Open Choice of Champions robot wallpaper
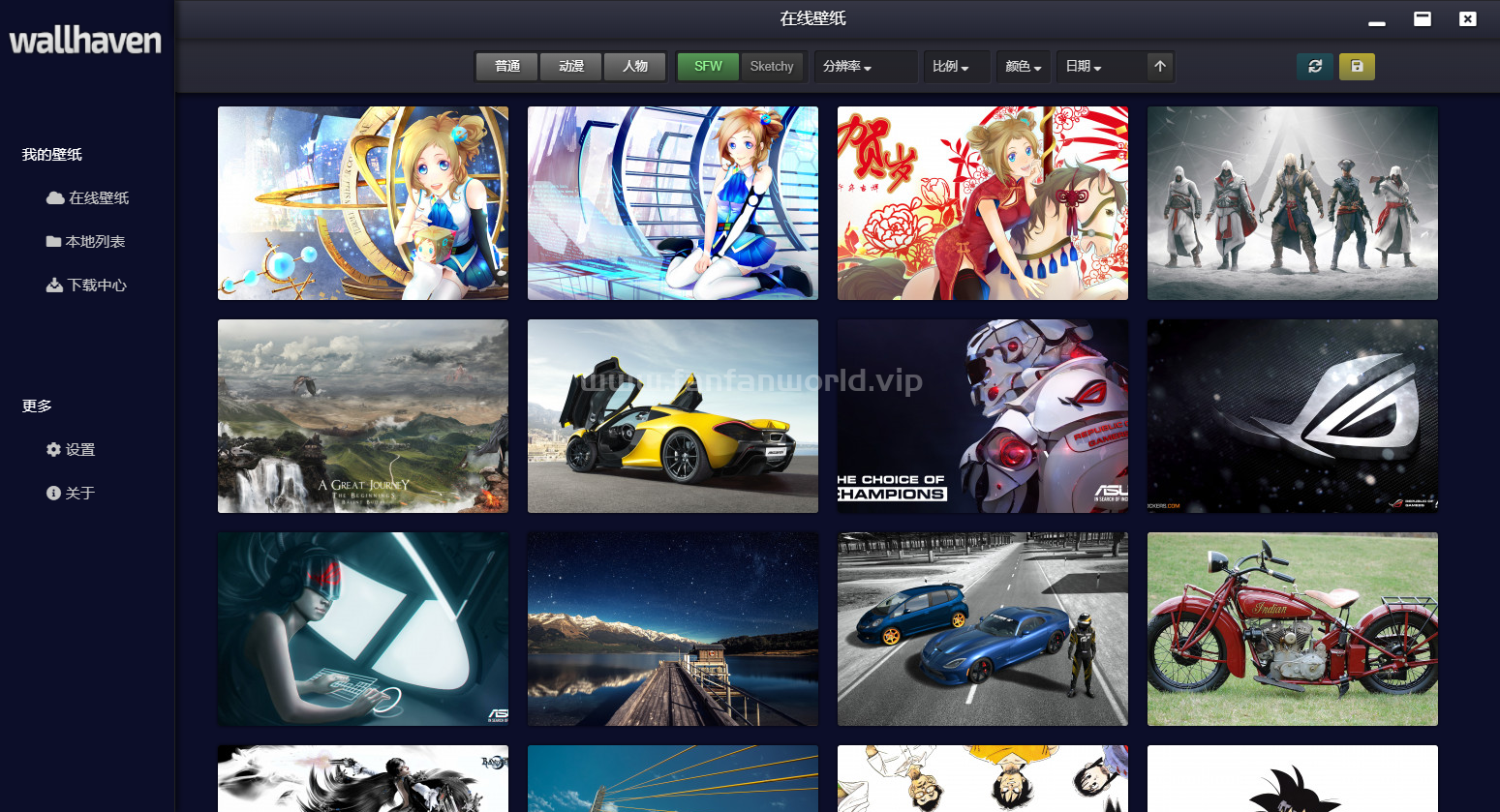This screenshot has height=812, width=1500. click(x=983, y=416)
